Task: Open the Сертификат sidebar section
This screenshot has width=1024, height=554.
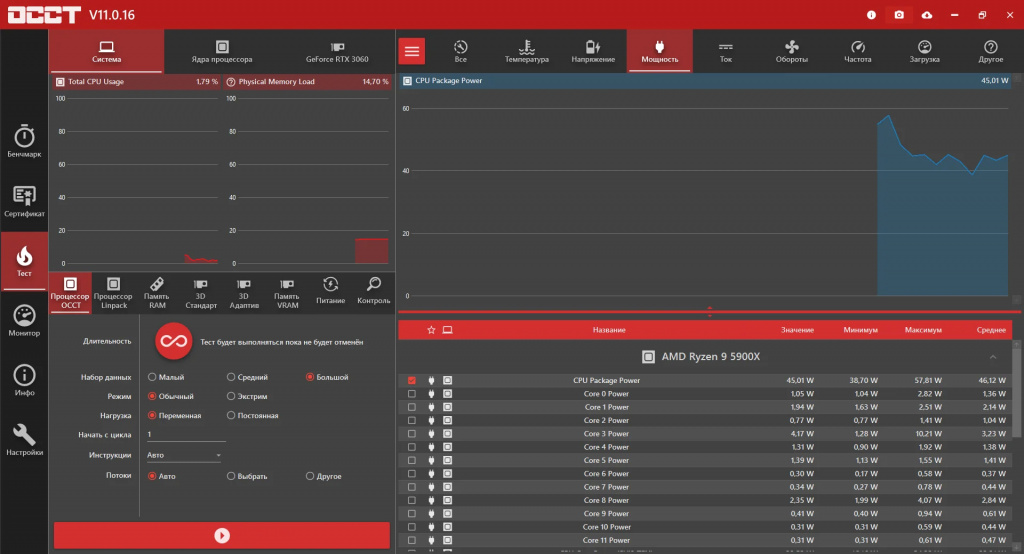Action: click(x=24, y=201)
